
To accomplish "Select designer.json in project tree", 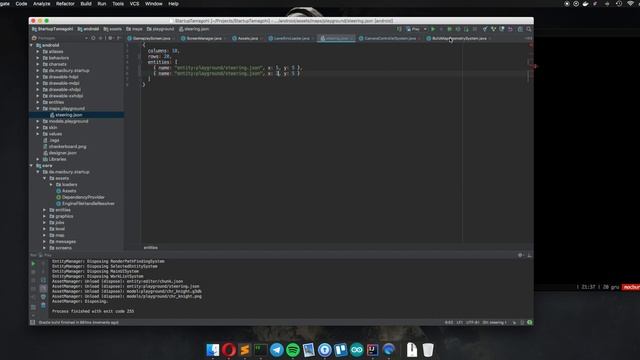I will 62,153.
